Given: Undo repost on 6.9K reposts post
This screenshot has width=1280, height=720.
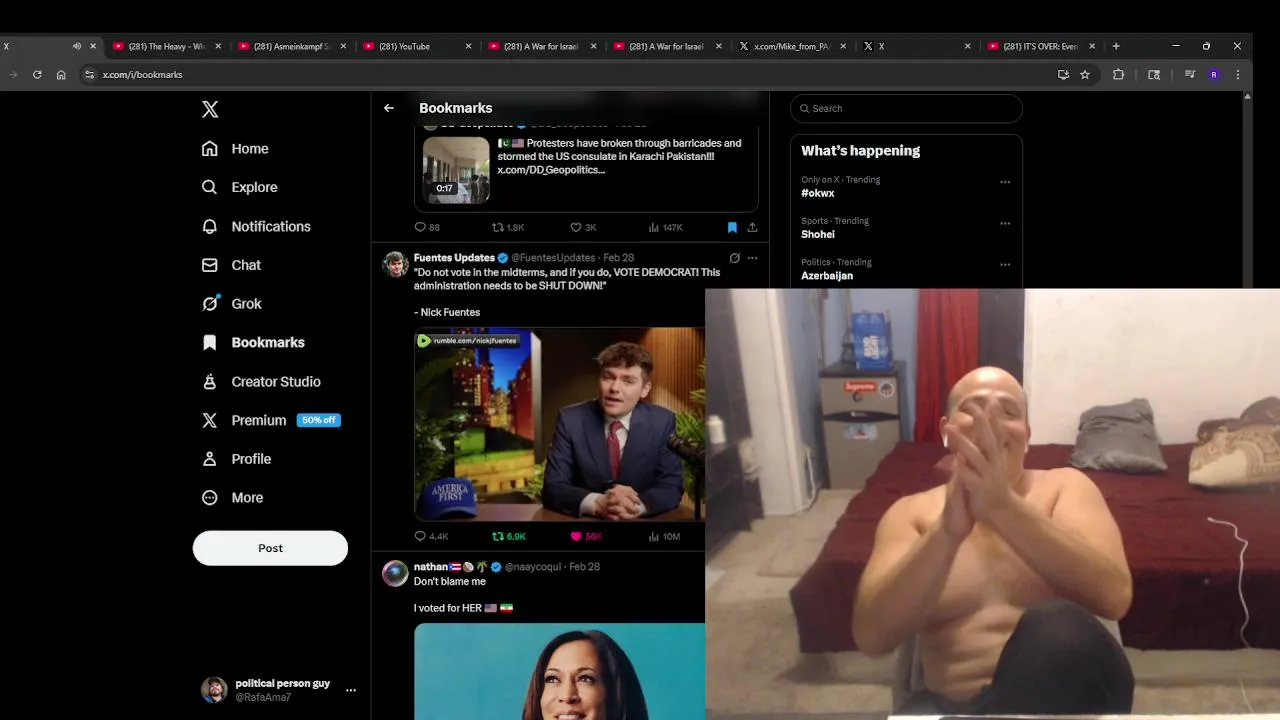Looking at the screenshot, I should [509, 536].
